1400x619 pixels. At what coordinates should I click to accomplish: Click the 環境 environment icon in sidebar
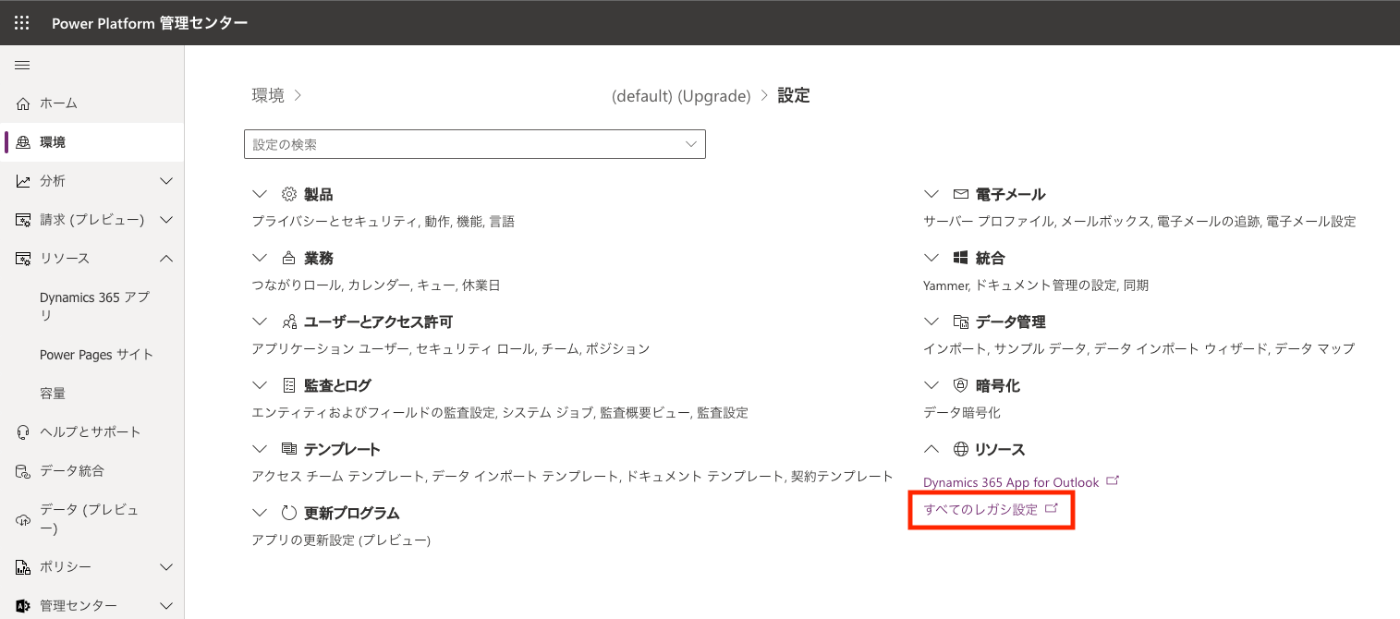(23, 143)
